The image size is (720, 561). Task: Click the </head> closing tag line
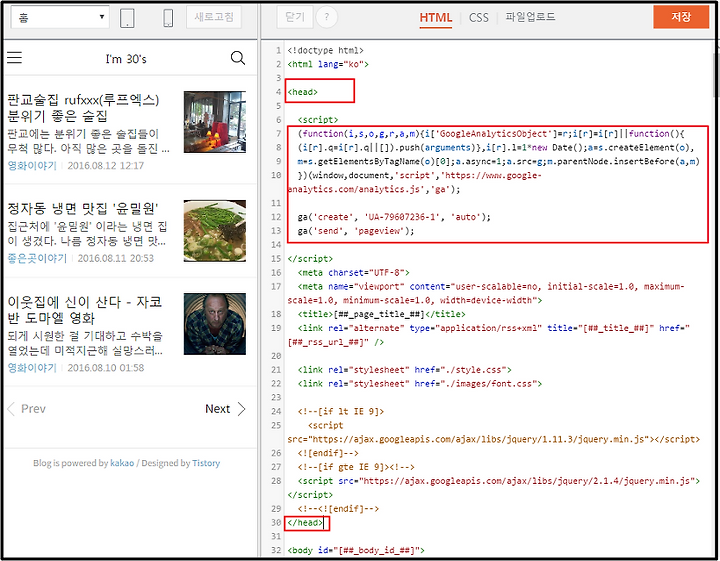click(305, 522)
